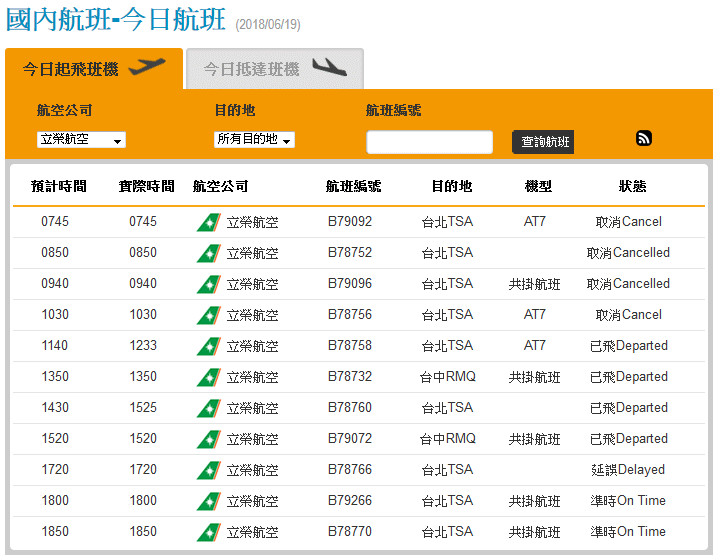Click actual time 1525 cell
The height and width of the screenshot is (560, 713).
(143, 407)
